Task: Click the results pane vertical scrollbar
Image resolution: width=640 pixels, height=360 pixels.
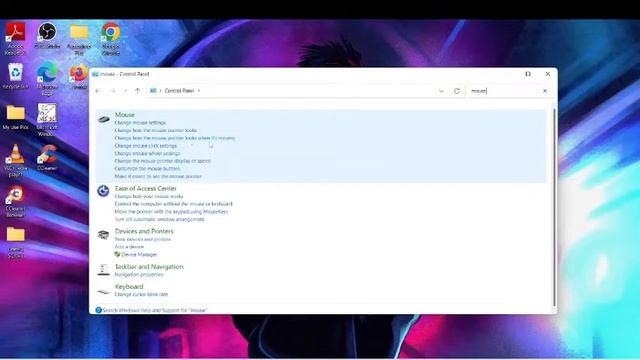Action: pos(554,208)
